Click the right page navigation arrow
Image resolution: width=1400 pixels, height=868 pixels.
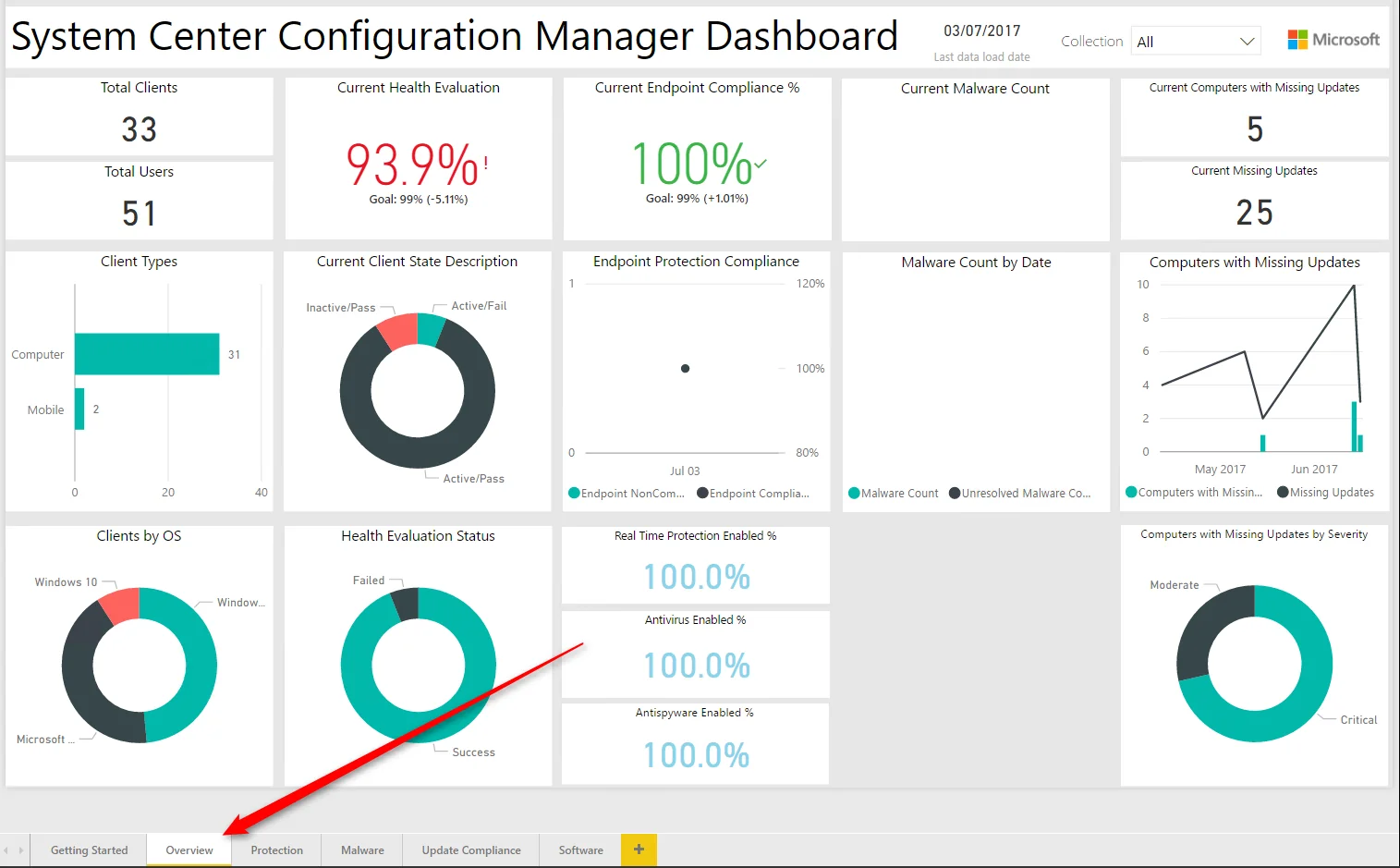23,849
